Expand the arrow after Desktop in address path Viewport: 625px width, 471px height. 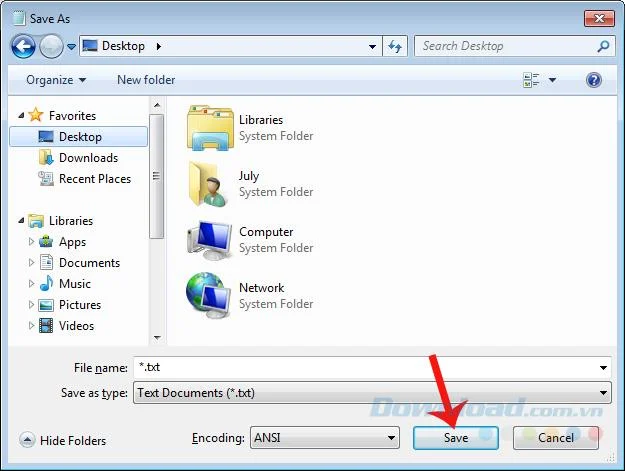point(159,46)
